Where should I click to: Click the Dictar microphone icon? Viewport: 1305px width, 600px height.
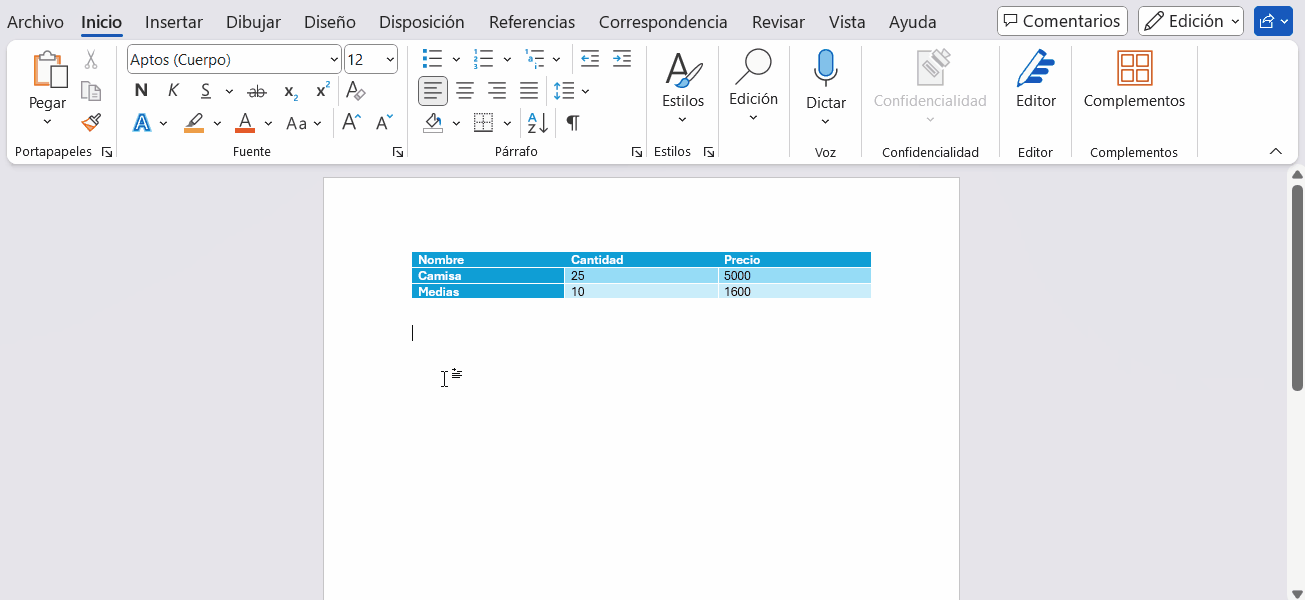(825, 69)
